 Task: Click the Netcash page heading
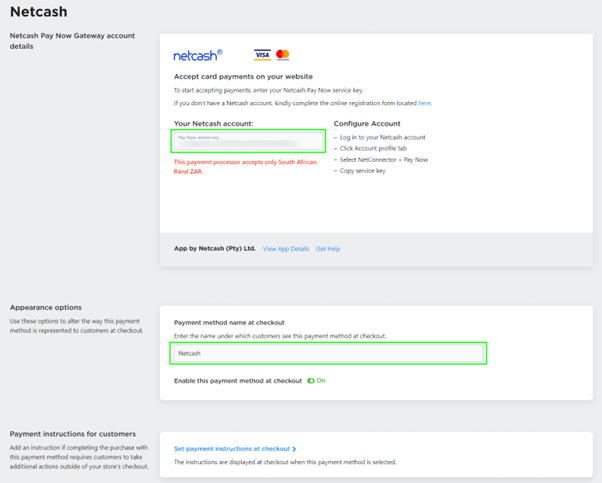40,13
